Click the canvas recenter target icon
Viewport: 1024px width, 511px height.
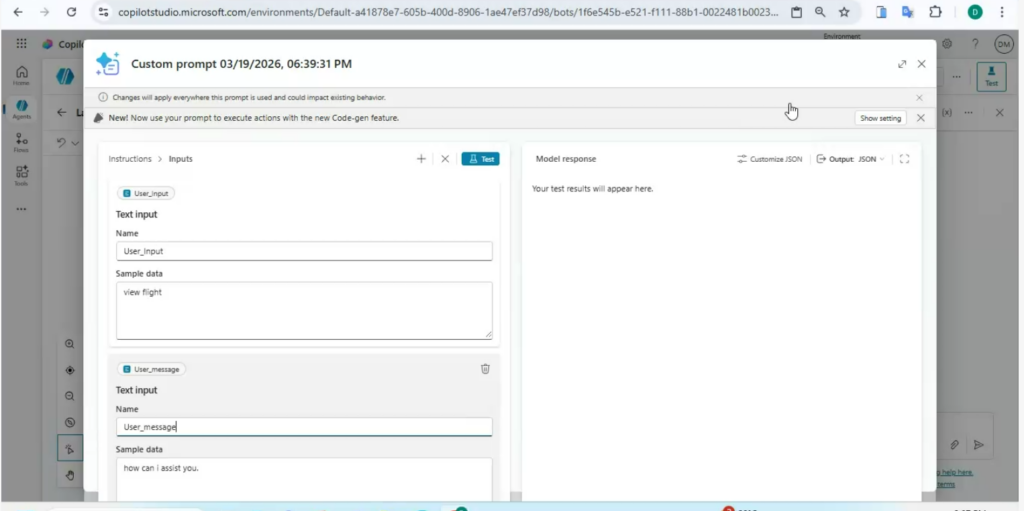70,370
